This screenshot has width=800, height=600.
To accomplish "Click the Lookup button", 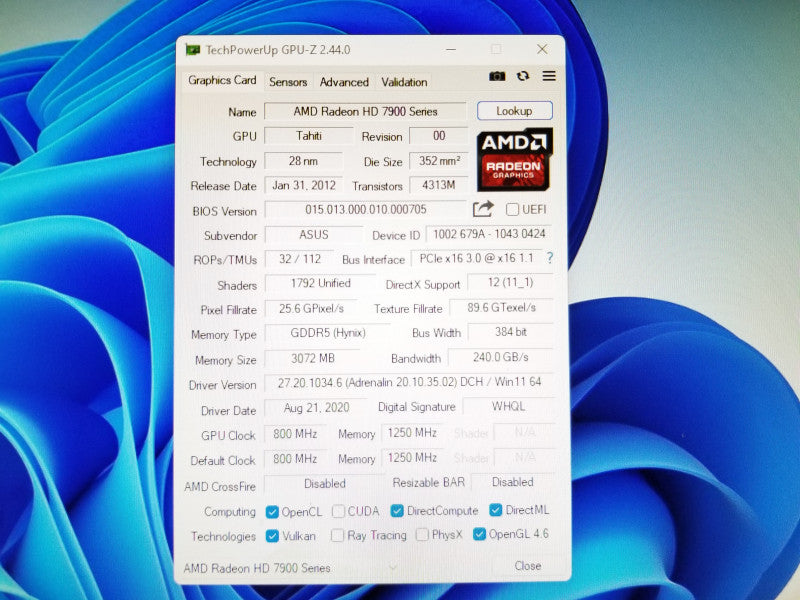I will coord(515,111).
